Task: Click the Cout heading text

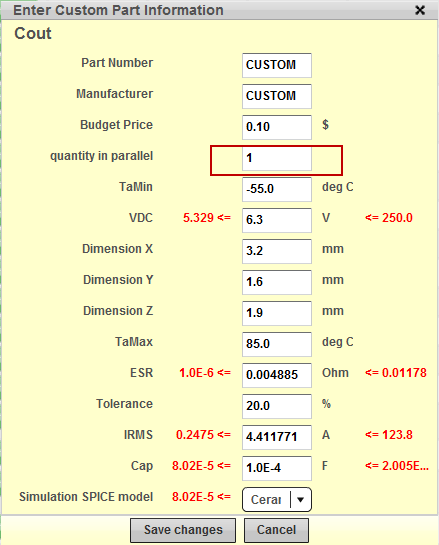Action: click(33, 33)
